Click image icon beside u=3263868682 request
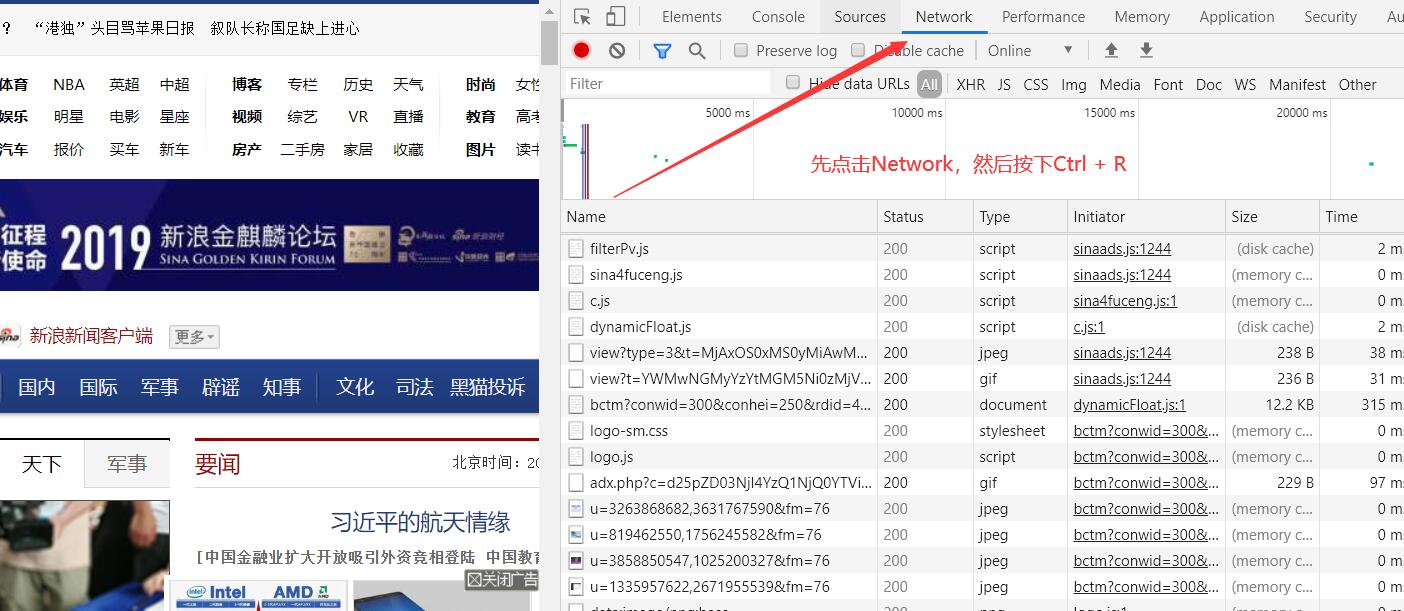This screenshot has width=1404, height=611. click(x=575, y=508)
